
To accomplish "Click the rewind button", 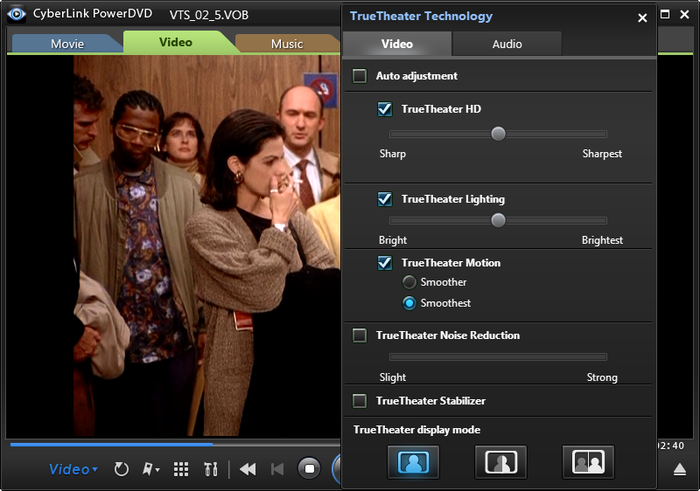I will pos(248,469).
